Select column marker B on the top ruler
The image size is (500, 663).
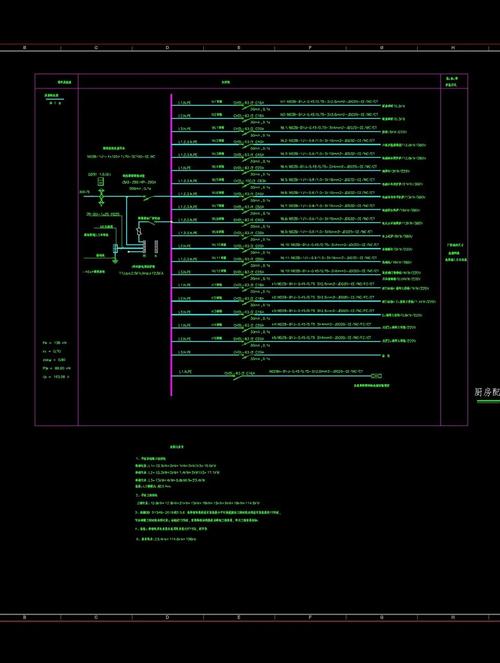[25, 48]
